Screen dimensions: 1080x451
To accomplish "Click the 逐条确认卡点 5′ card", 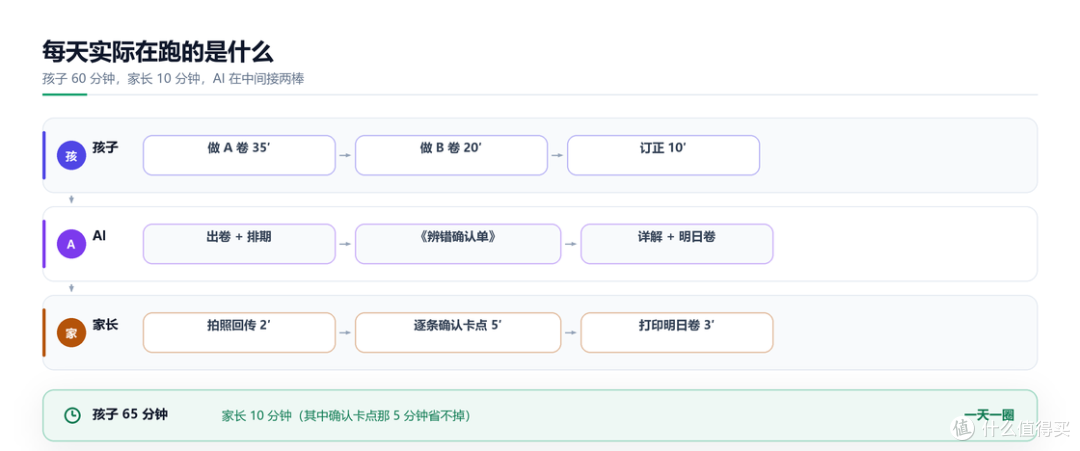I will pyautogui.click(x=458, y=333).
